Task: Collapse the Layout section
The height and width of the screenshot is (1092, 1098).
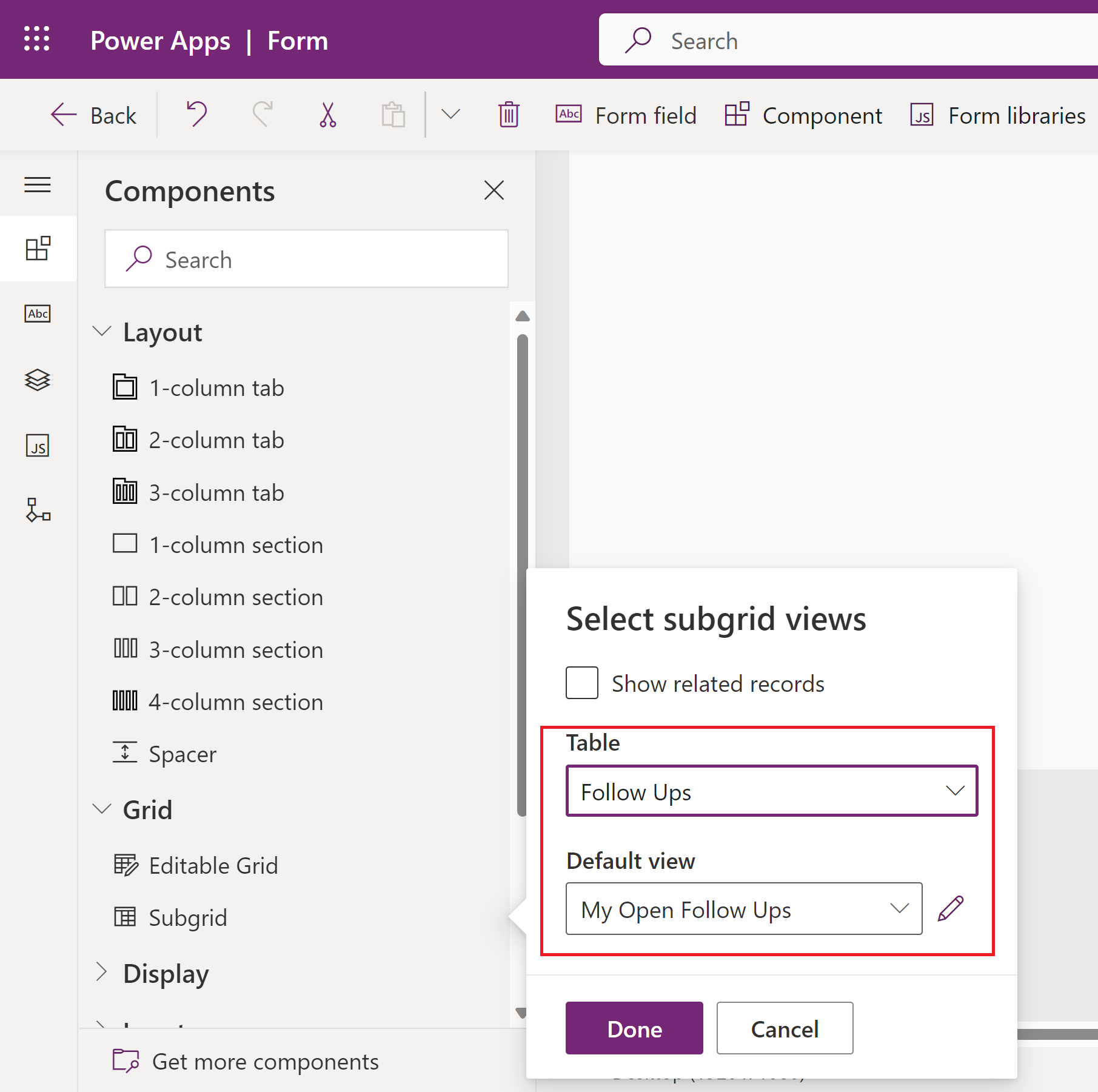Action: click(x=101, y=332)
